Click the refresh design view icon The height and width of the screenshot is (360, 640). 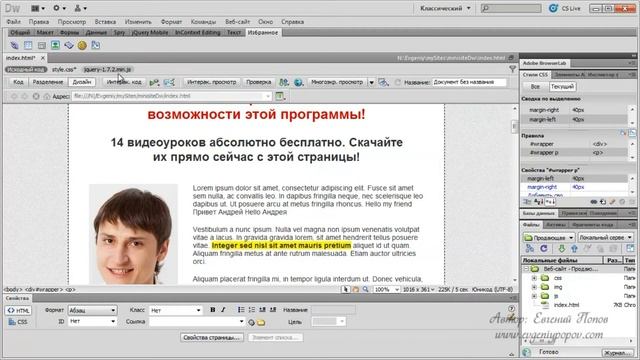[x=398, y=82]
